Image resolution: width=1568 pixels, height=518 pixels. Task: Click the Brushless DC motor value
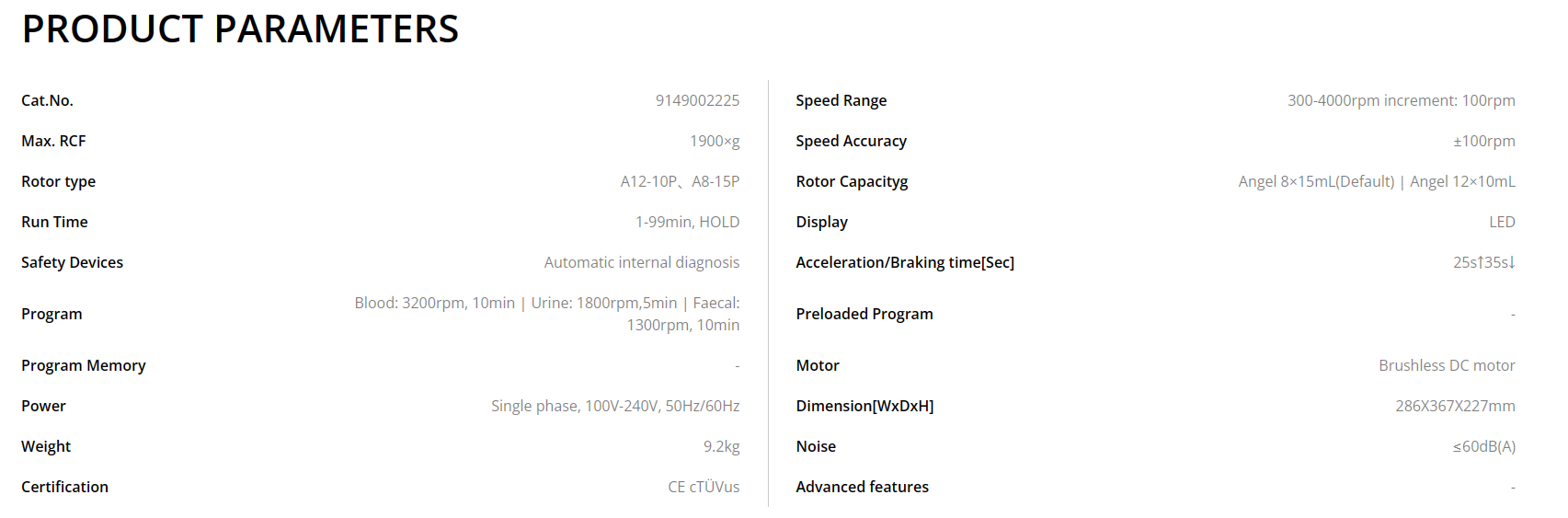tap(1447, 365)
